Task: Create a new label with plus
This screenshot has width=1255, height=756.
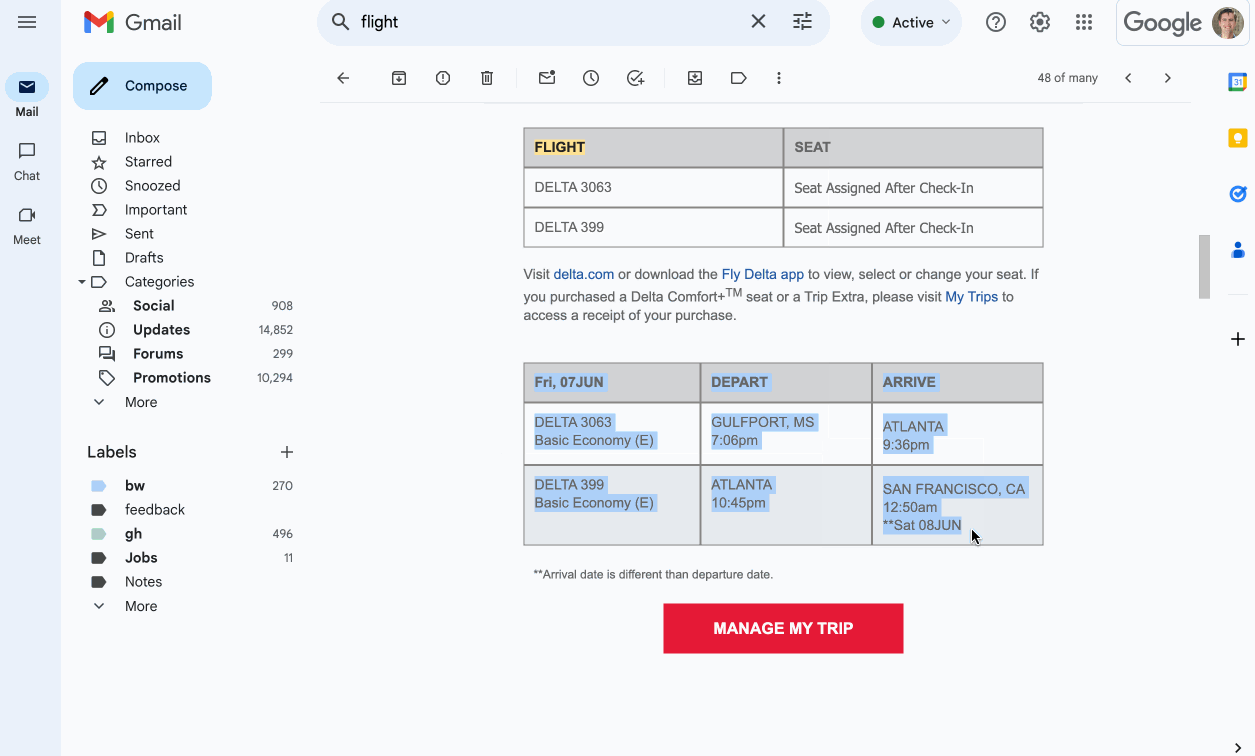Action: point(287,452)
